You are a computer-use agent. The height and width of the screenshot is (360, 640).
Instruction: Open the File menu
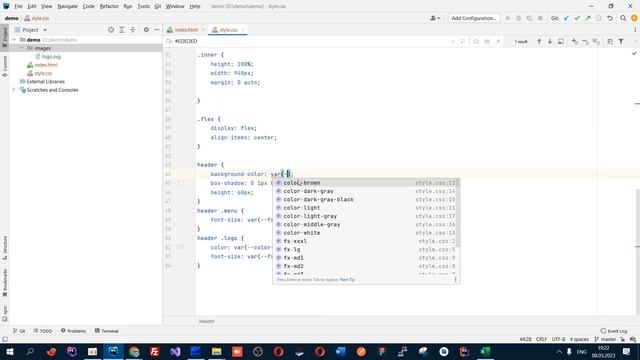click(18, 7)
